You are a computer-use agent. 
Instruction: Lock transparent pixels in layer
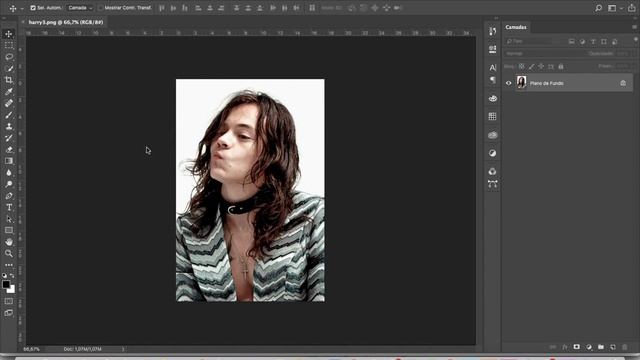(x=521, y=66)
